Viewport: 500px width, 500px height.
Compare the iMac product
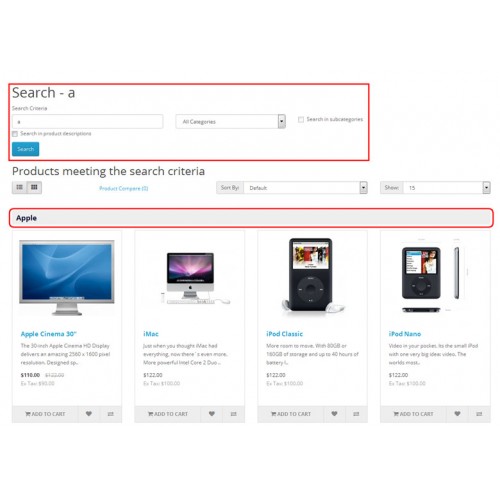tap(233, 414)
